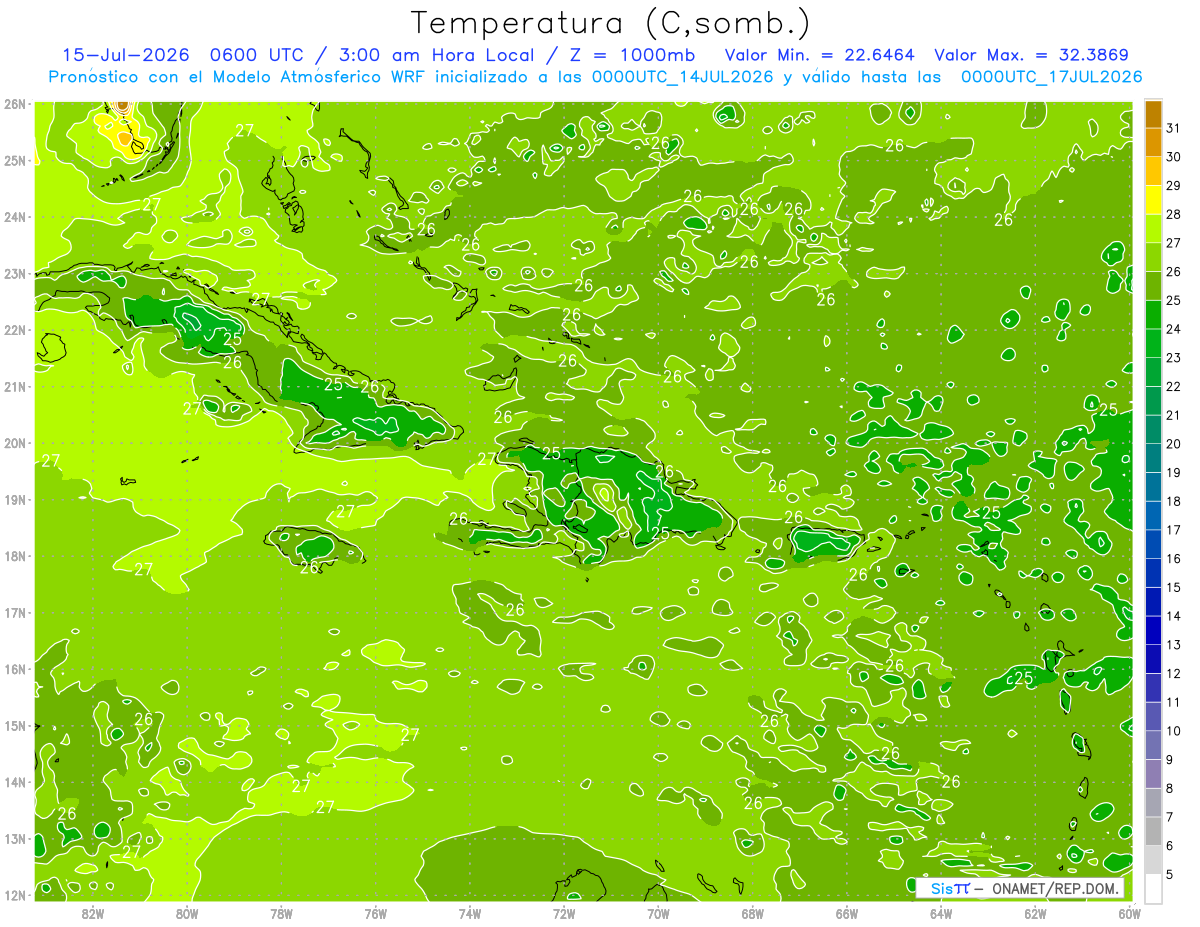This screenshot has width=1200, height=927.
Task: Click the "Valor Max. = 32.3869" value
Action: click(x=1032, y=55)
